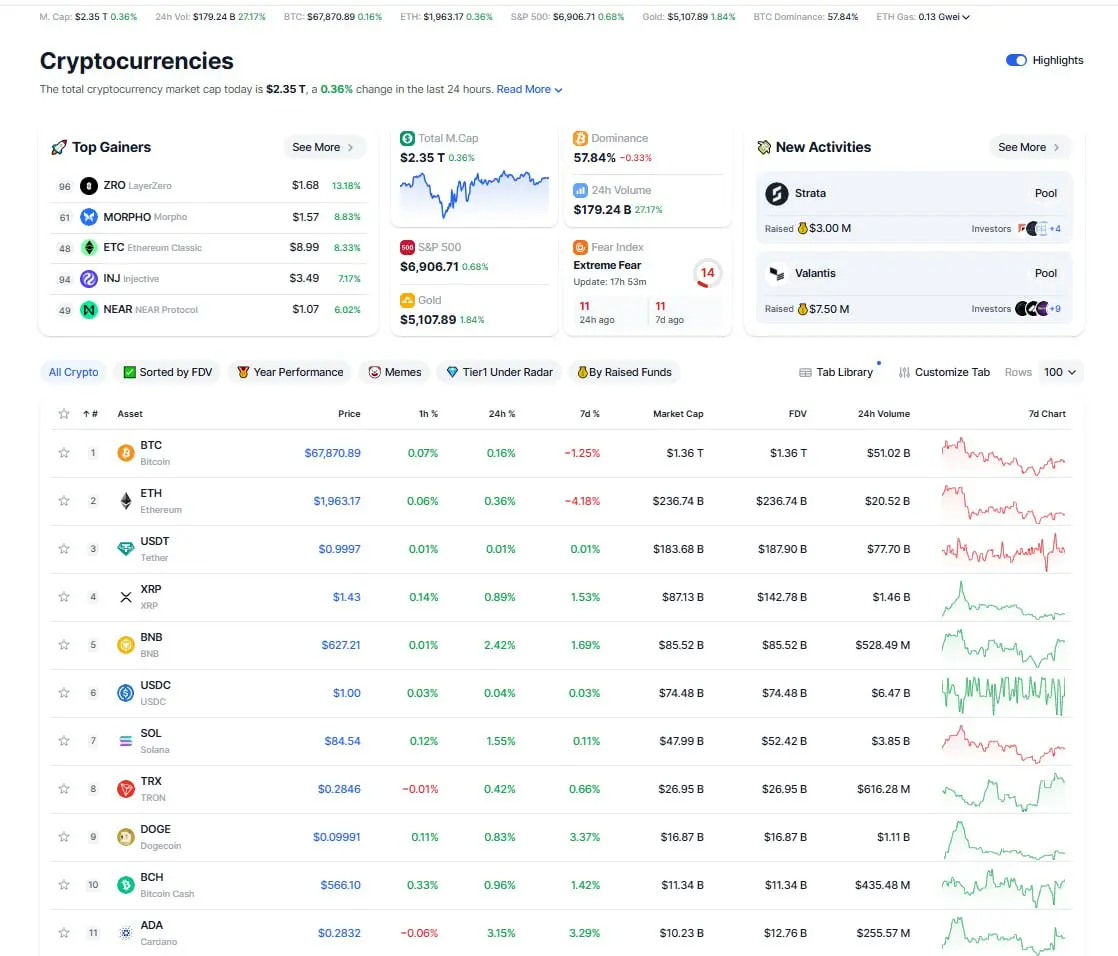Expand the Read More text
The height and width of the screenshot is (956, 1118).
point(530,89)
